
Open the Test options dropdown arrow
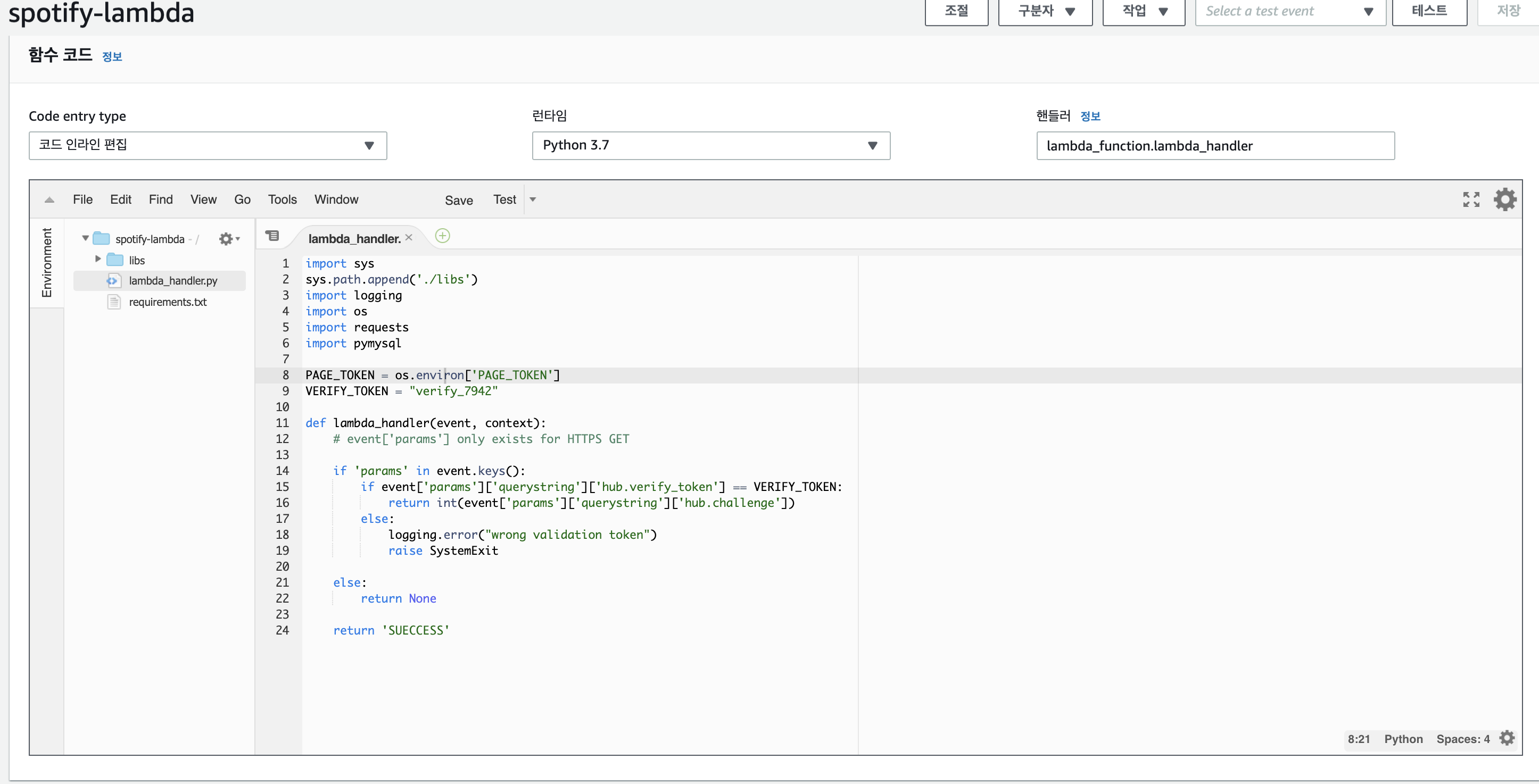point(533,199)
